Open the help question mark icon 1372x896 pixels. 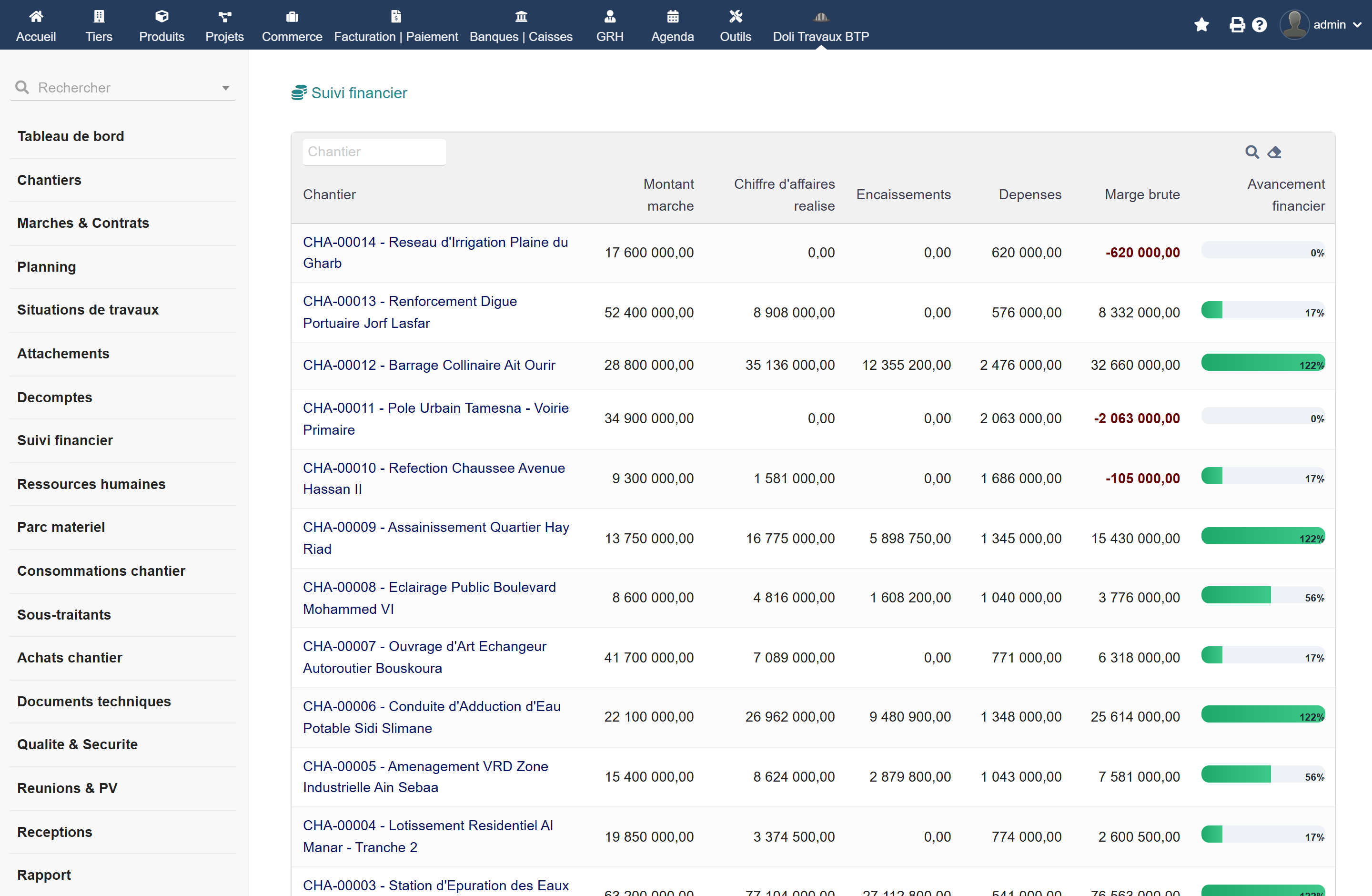[1260, 25]
